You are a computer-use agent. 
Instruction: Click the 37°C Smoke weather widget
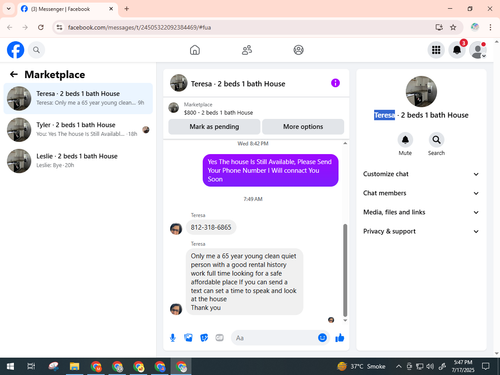(361, 367)
